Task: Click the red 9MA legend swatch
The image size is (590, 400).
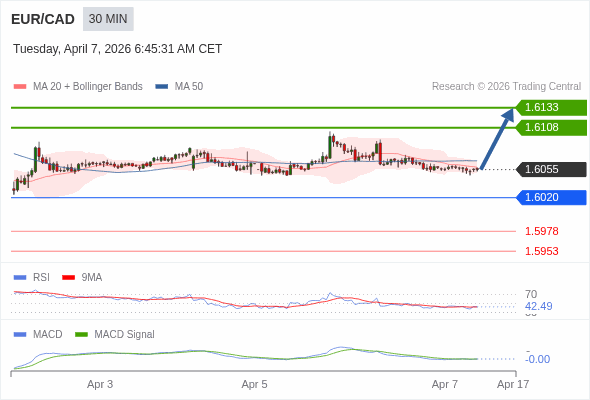Action: coord(68,278)
